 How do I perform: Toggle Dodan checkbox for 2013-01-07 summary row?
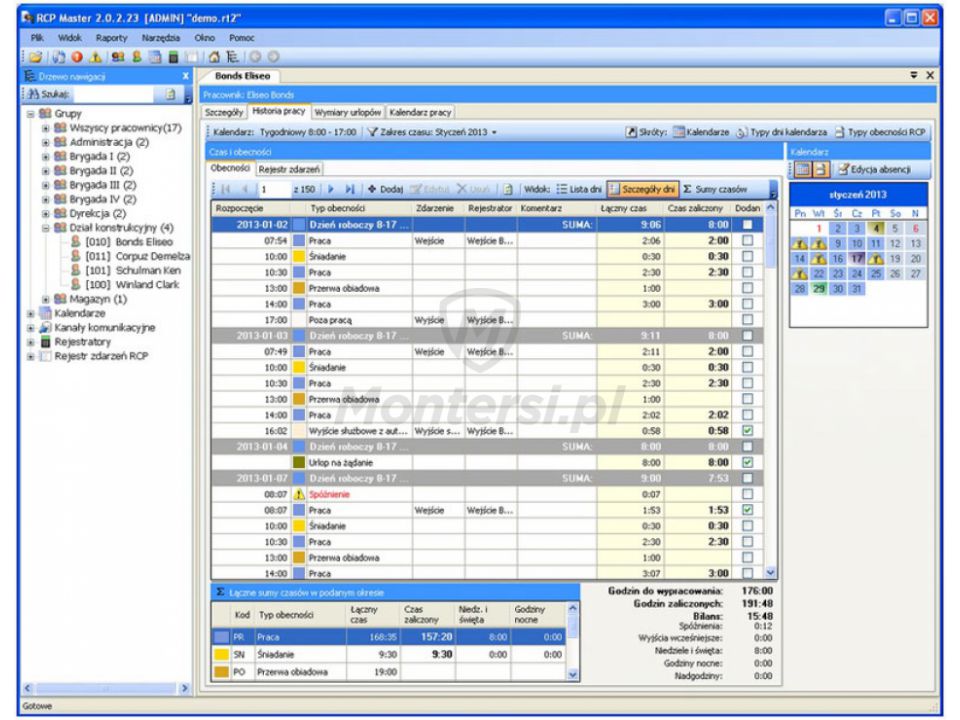click(748, 479)
